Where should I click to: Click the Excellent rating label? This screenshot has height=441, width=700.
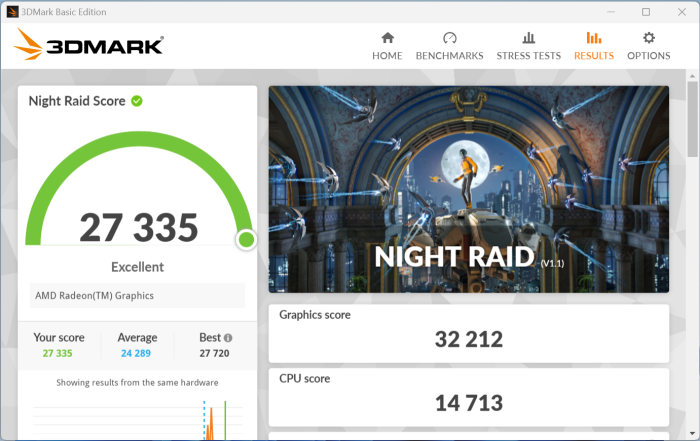138,267
